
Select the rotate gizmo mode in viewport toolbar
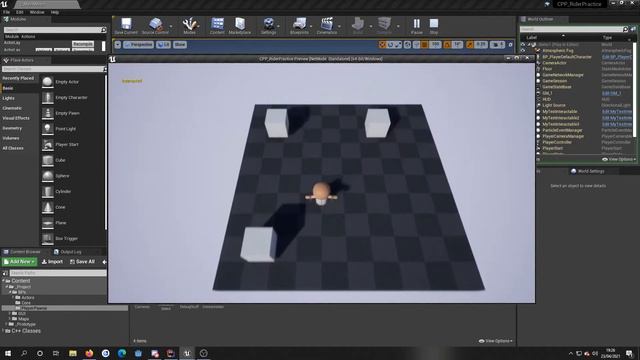[x=390, y=44]
